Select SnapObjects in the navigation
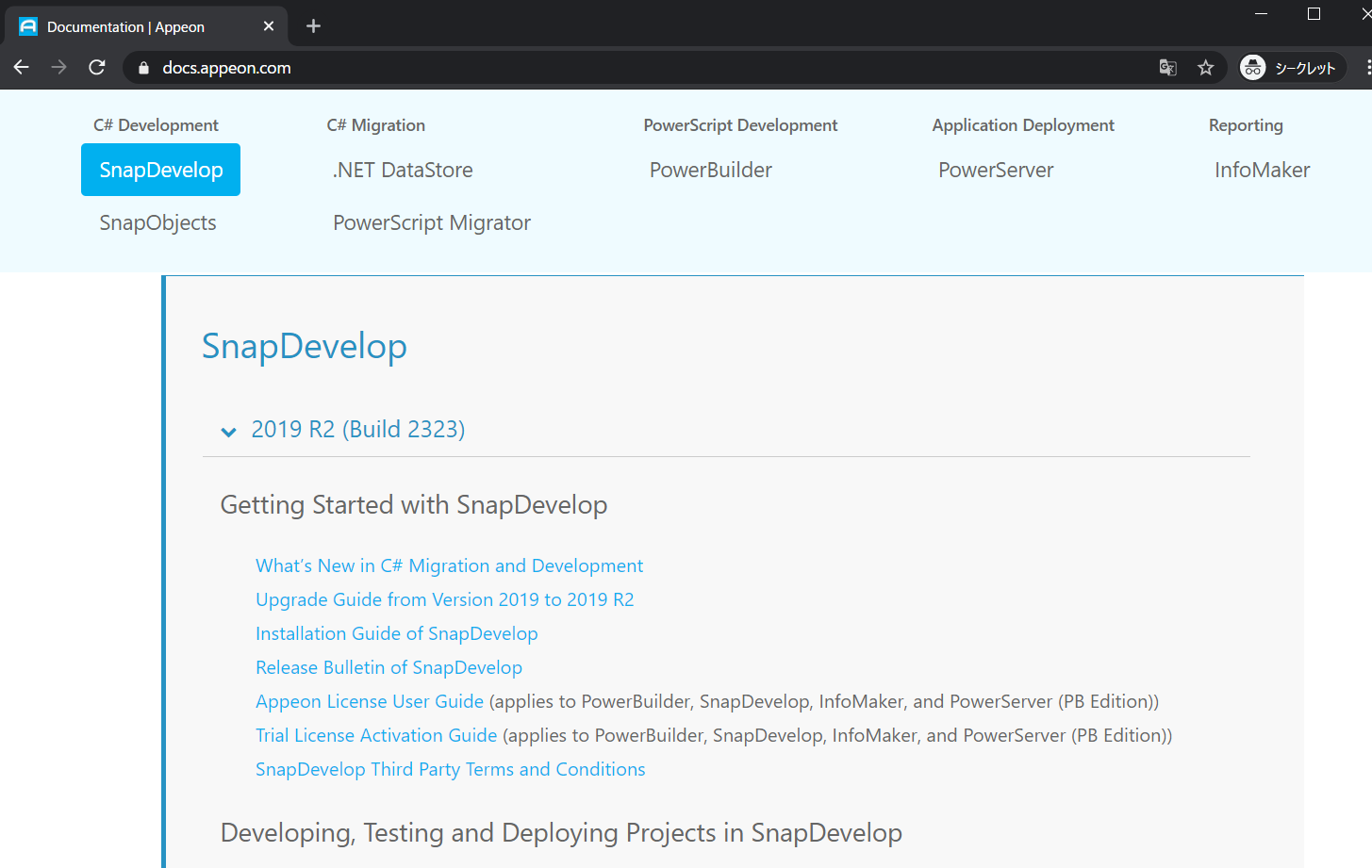This screenshot has width=1372, height=868. click(x=157, y=222)
